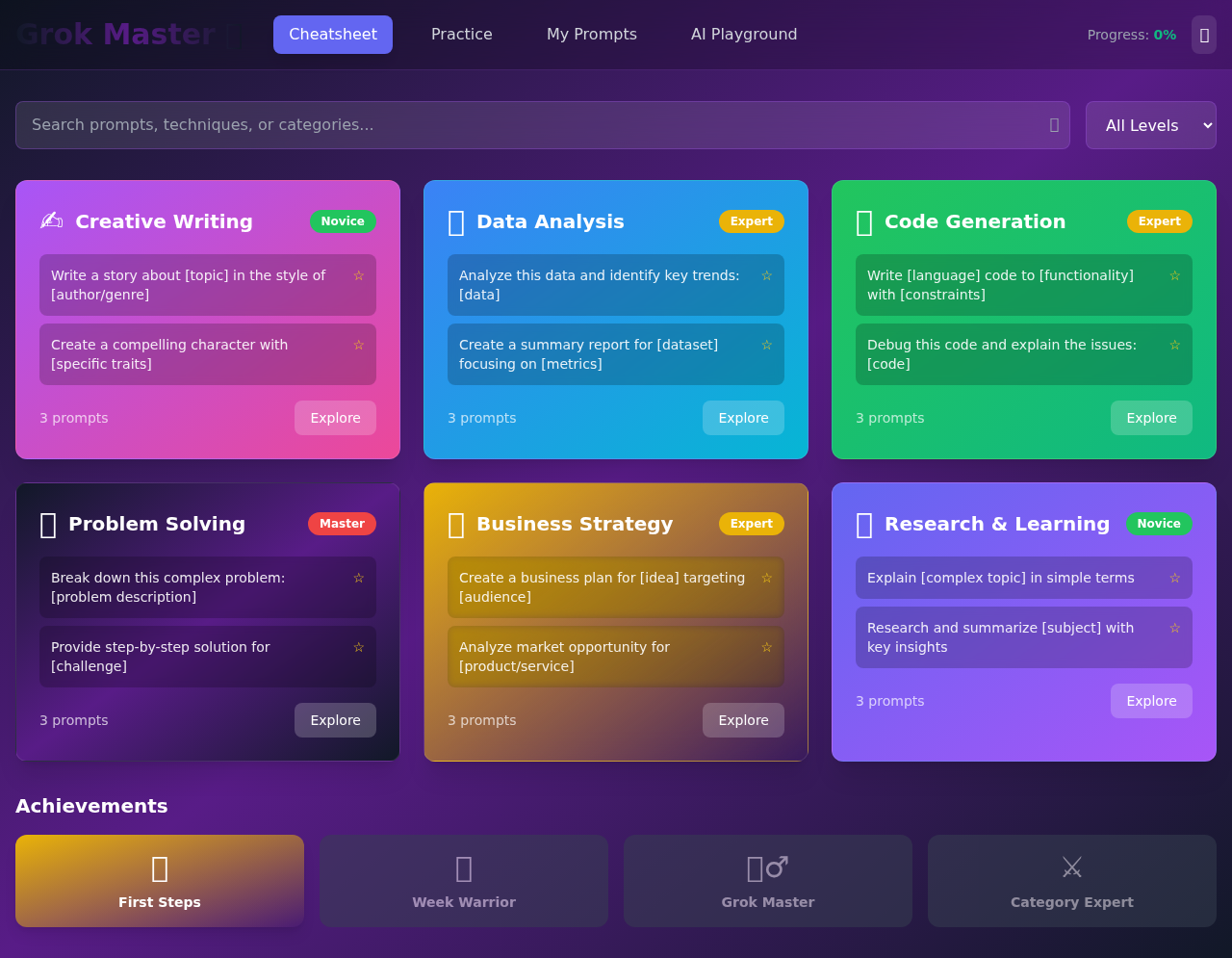Star the 'Debug this code' prompt
Viewport: 1232px width, 958px height.
pos(1174,345)
